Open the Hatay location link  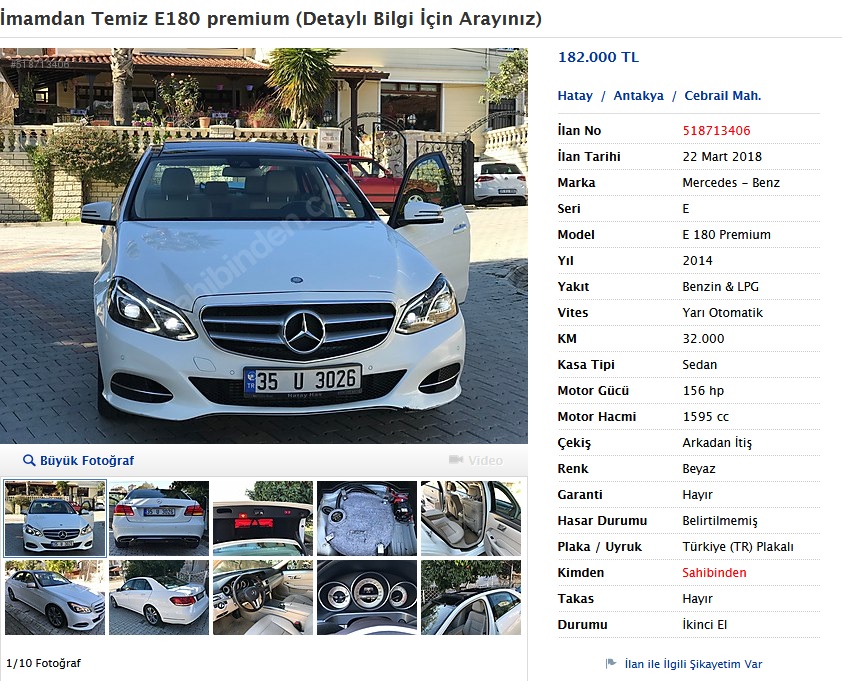575,96
